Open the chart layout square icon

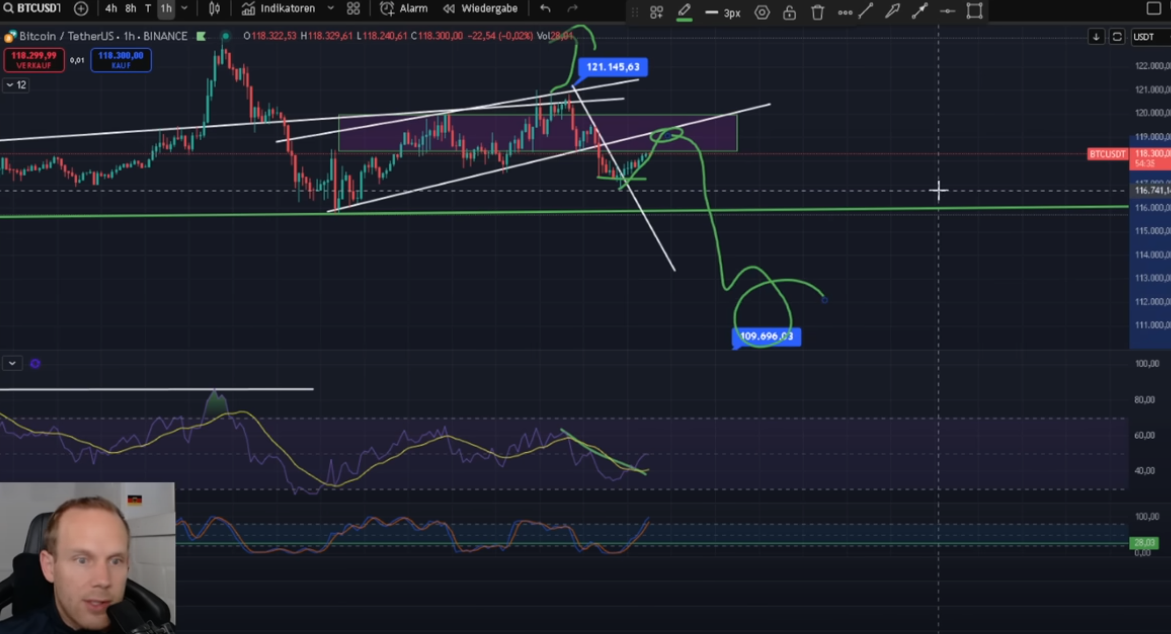point(1154,9)
